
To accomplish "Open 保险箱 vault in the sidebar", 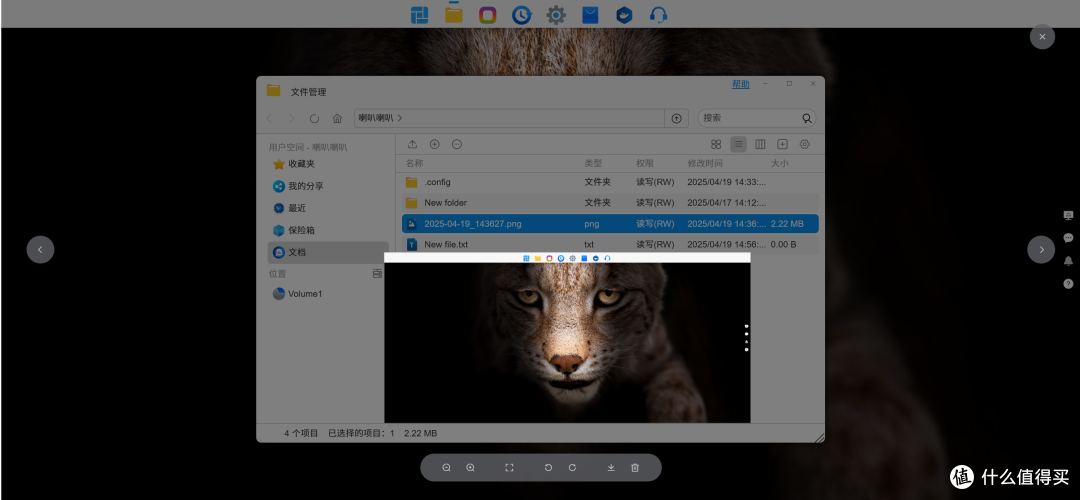I will [x=328, y=230].
